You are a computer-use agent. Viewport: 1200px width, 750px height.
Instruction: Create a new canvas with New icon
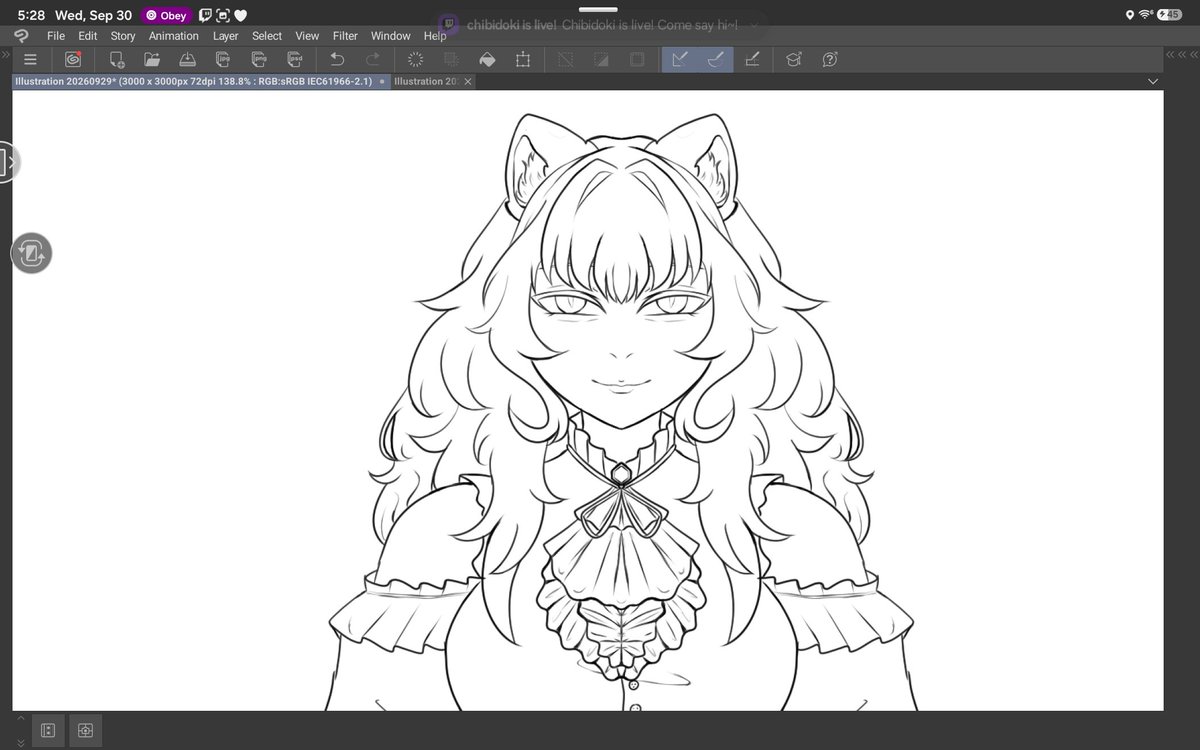click(116, 59)
